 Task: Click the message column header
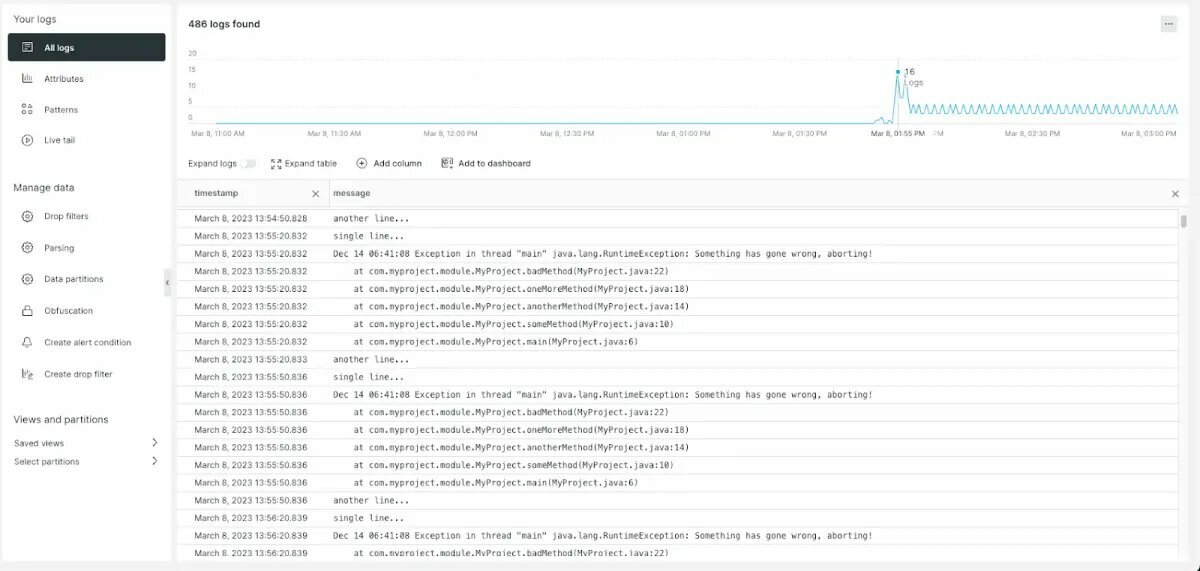(x=352, y=193)
